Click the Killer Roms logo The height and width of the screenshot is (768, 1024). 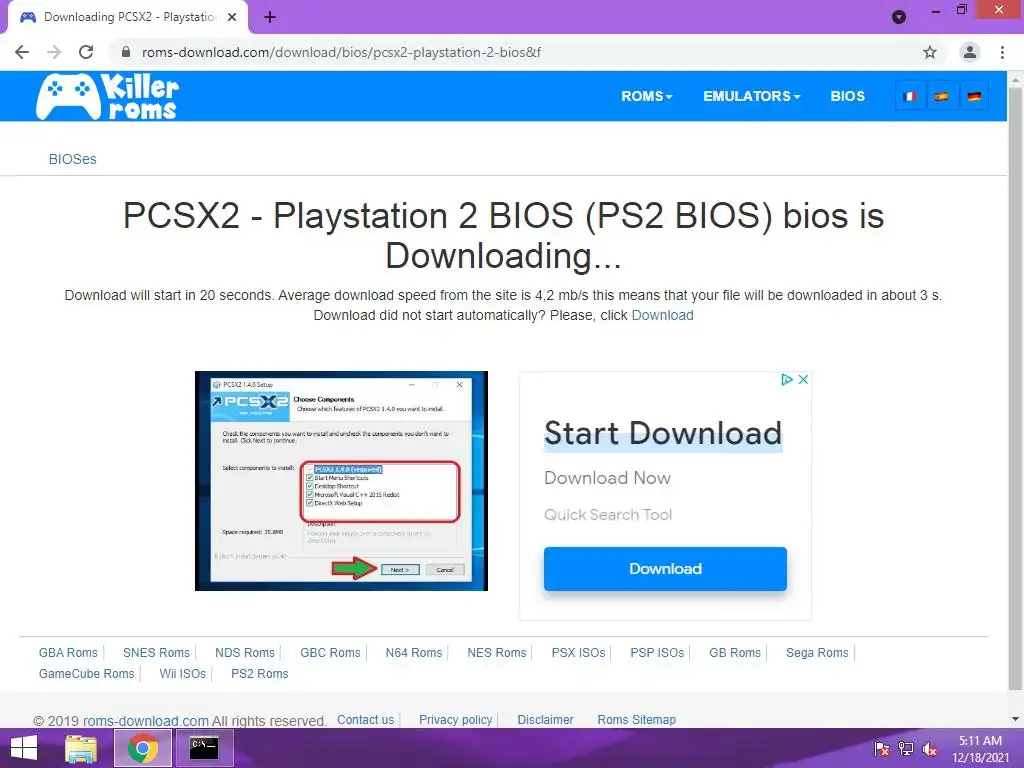pyautogui.click(x=108, y=96)
